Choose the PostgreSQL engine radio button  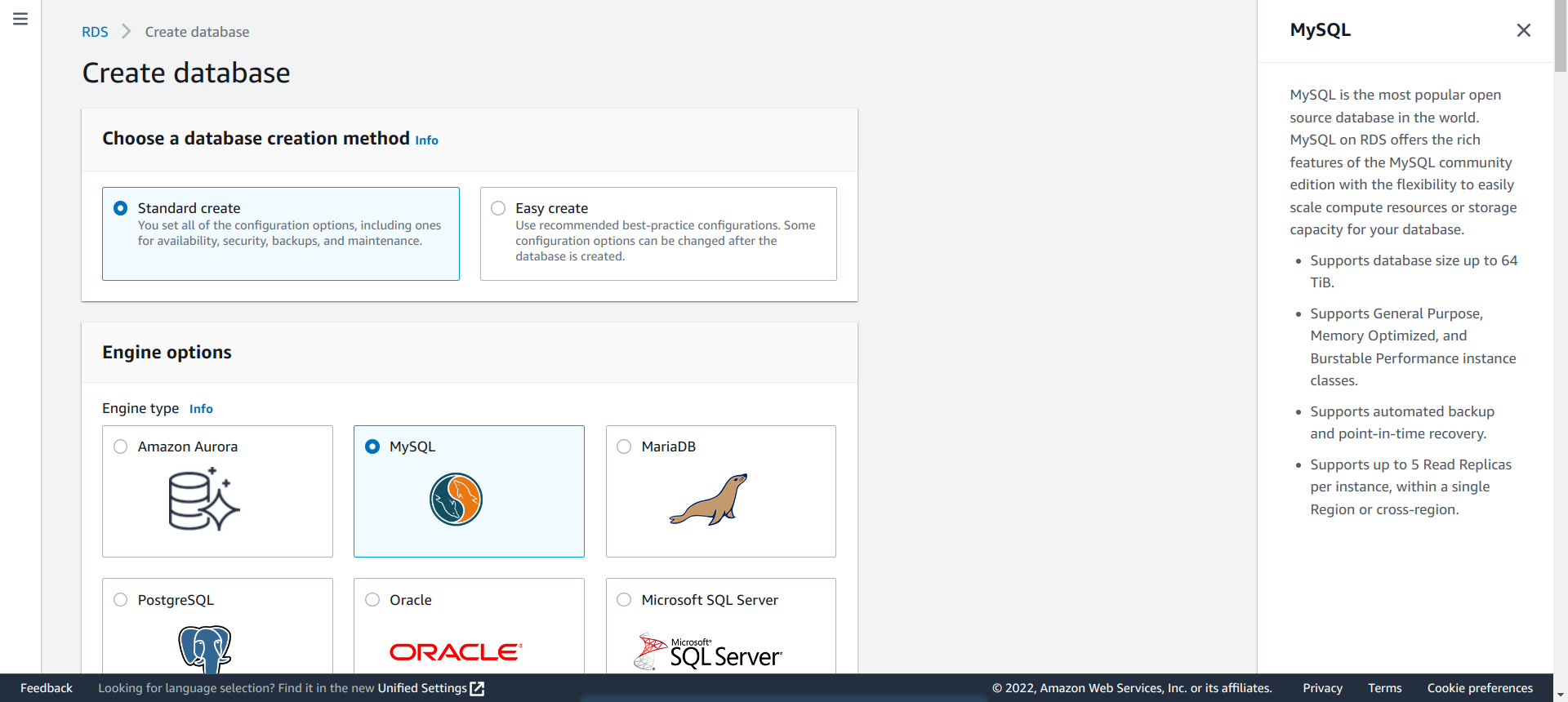(x=121, y=600)
